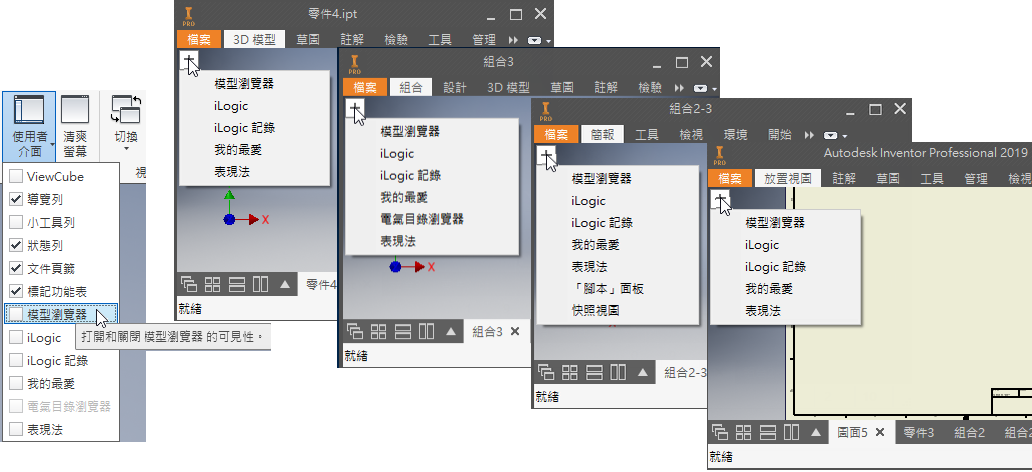Select 電氣目錄瀏覽器 in 組合3 browser menu
Image resolution: width=1032 pixels, height=472 pixels.
(423, 219)
